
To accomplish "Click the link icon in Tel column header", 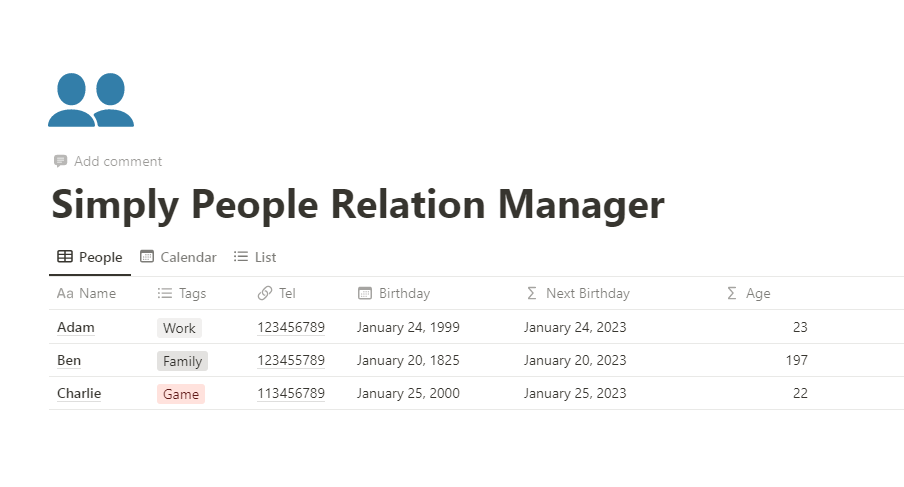I will [x=265, y=293].
